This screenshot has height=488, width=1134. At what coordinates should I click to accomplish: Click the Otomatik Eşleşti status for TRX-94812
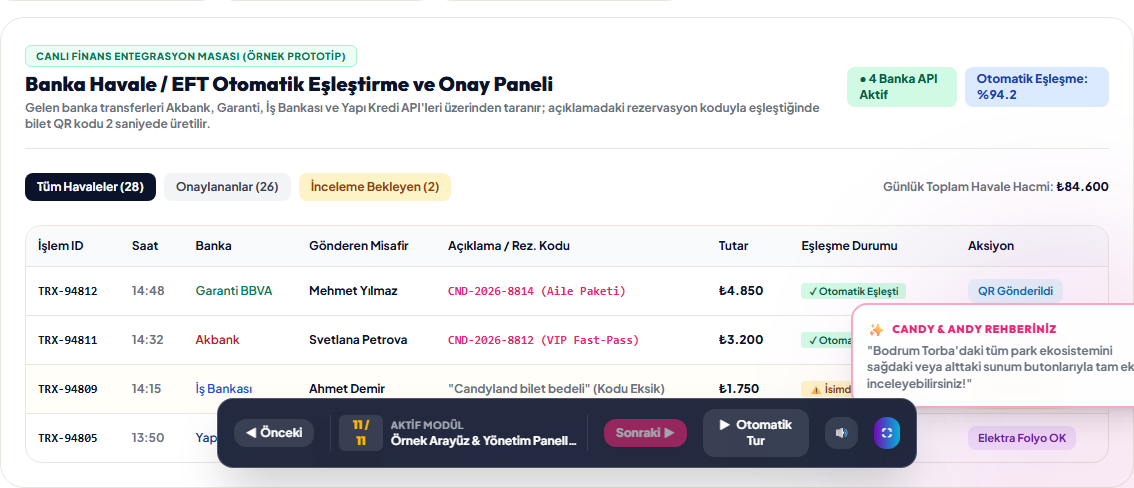tap(853, 291)
